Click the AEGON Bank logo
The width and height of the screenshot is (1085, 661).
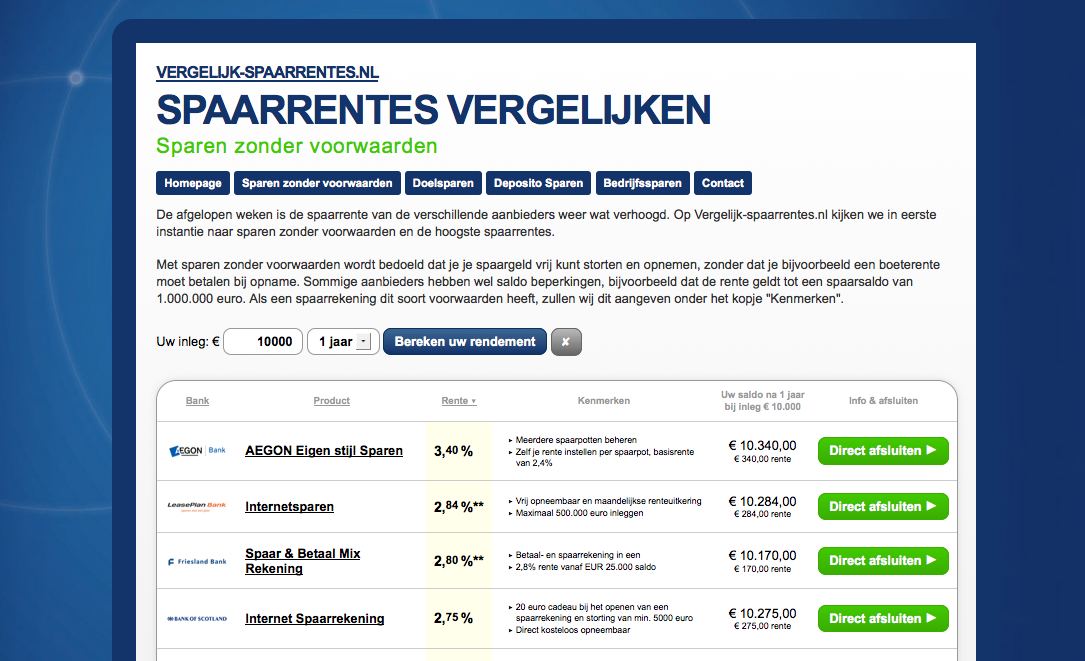(197, 451)
